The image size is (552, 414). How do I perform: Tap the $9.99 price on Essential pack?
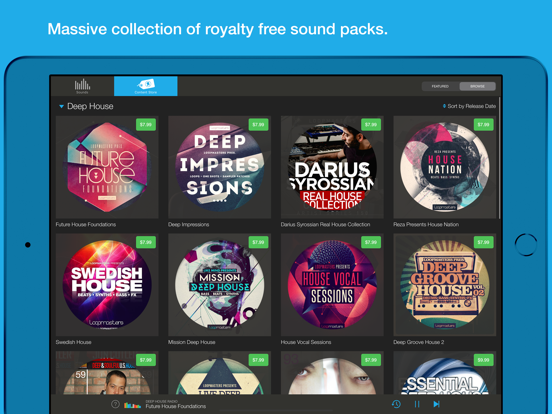point(484,360)
